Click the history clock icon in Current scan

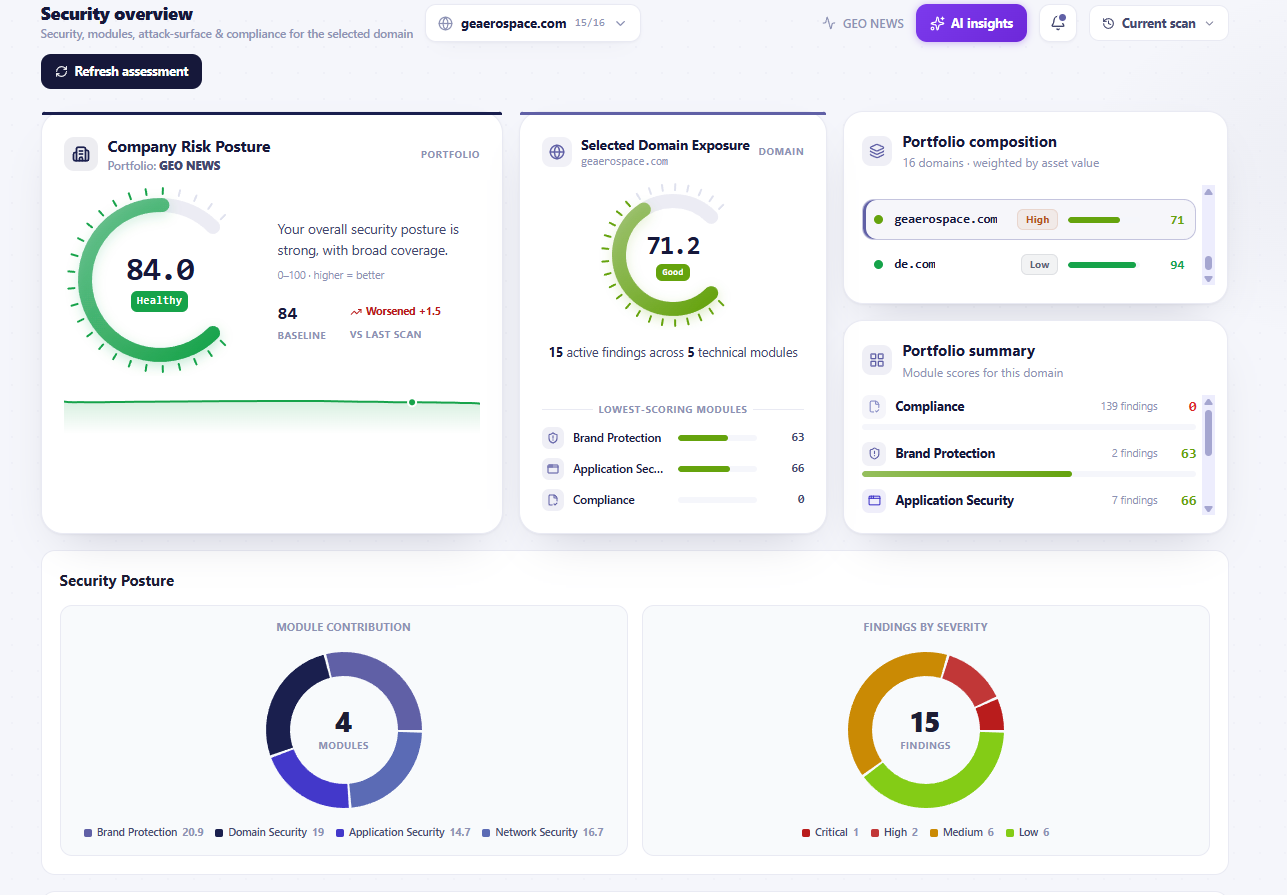(x=1108, y=23)
